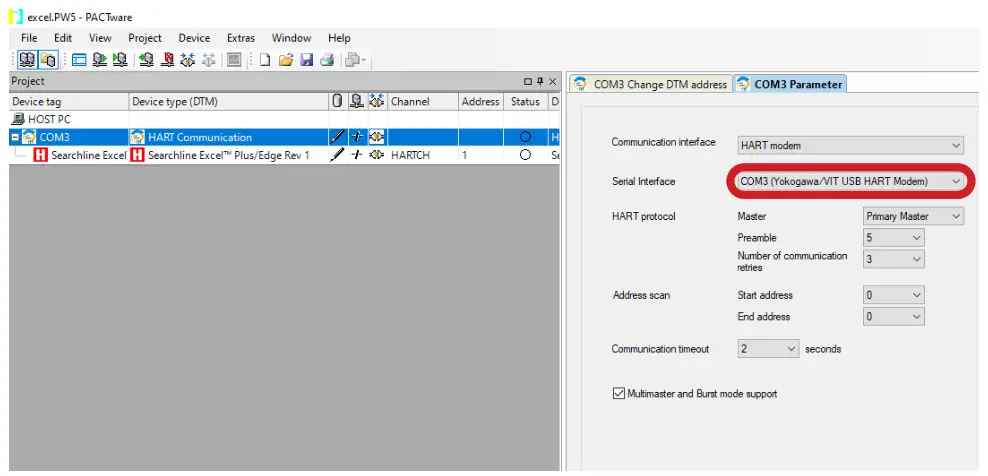Click the Add device toolbar icon
The image size is (988, 476).
(x=146, y=60)
